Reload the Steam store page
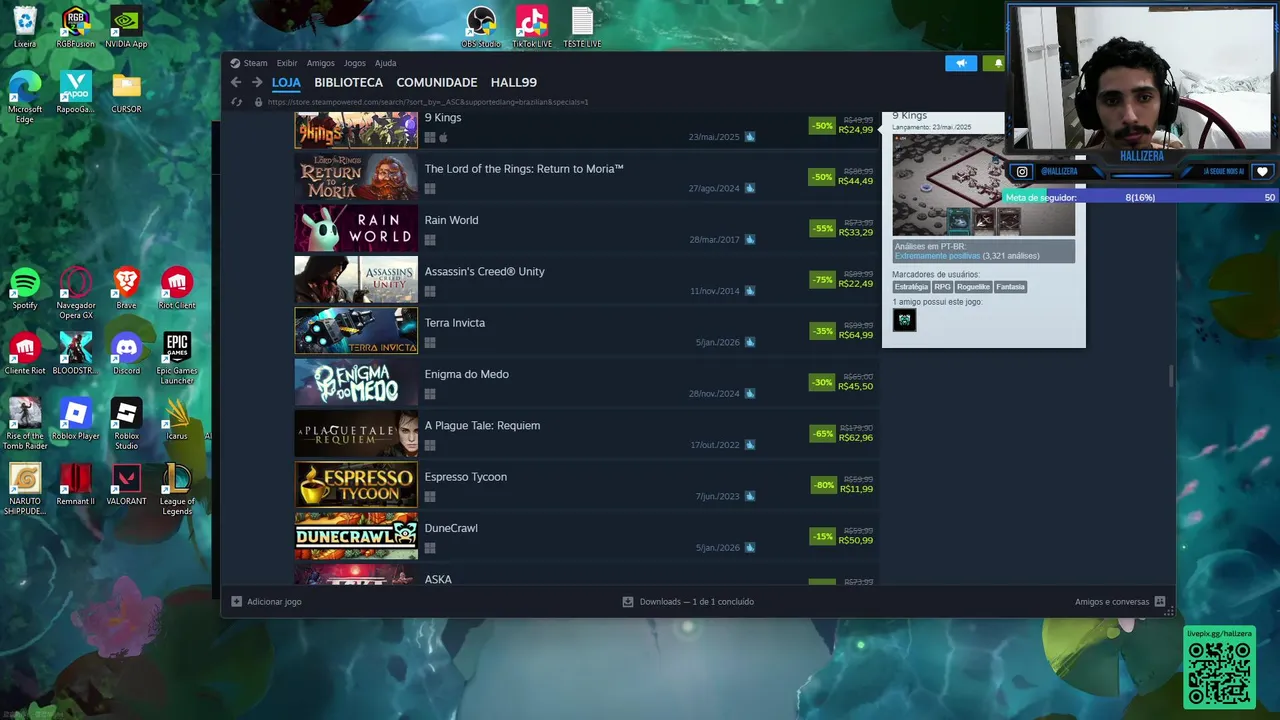The width and height of the screenshot is (1280, 720). pos(236,102)
